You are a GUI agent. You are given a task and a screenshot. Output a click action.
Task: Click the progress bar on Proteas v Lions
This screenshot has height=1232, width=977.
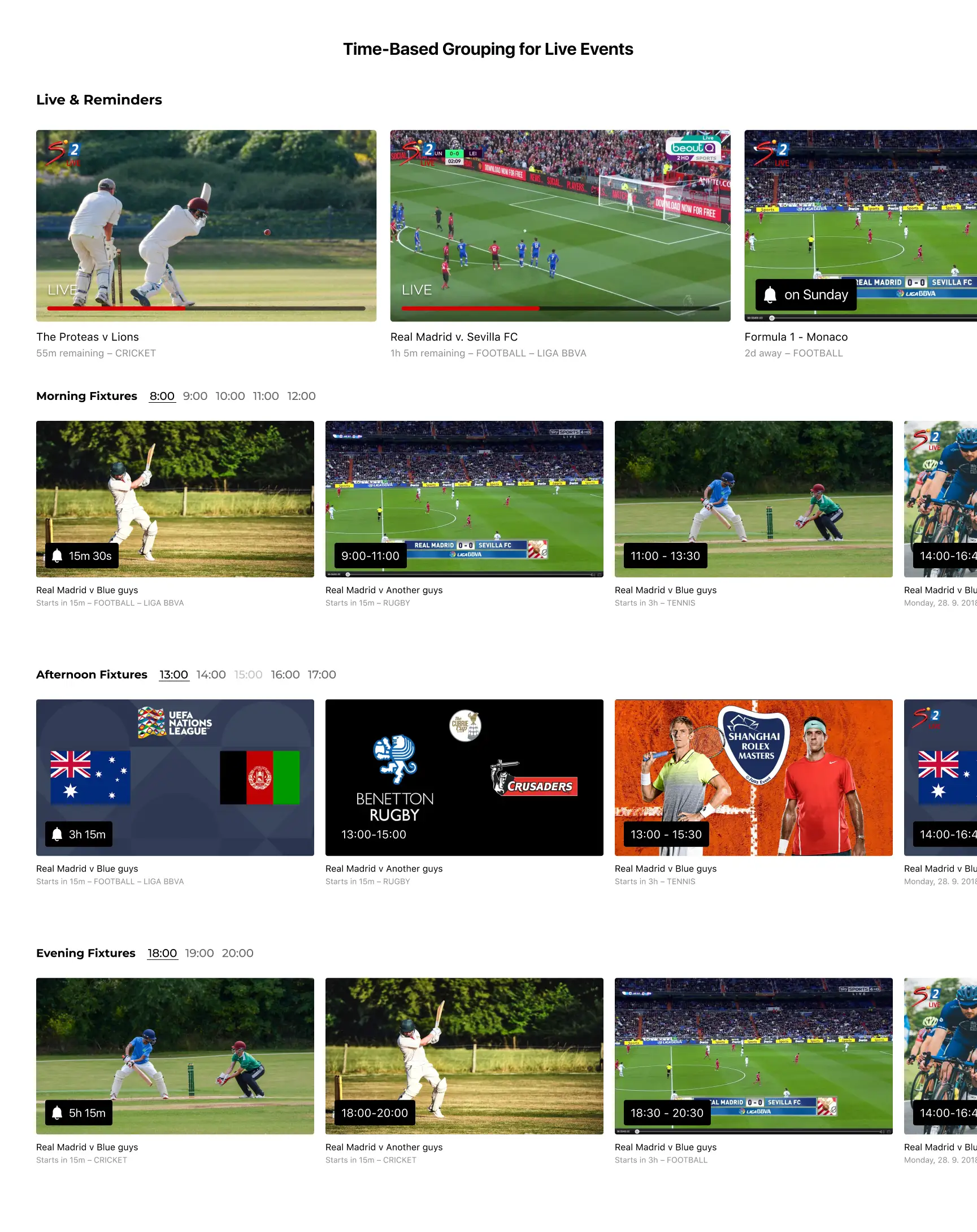click(x=206, y=308)
